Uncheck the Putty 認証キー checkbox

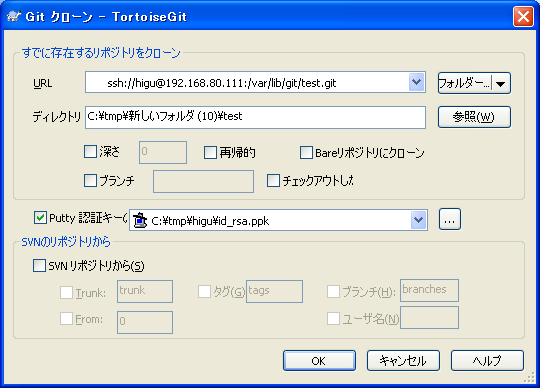(40, 218)
